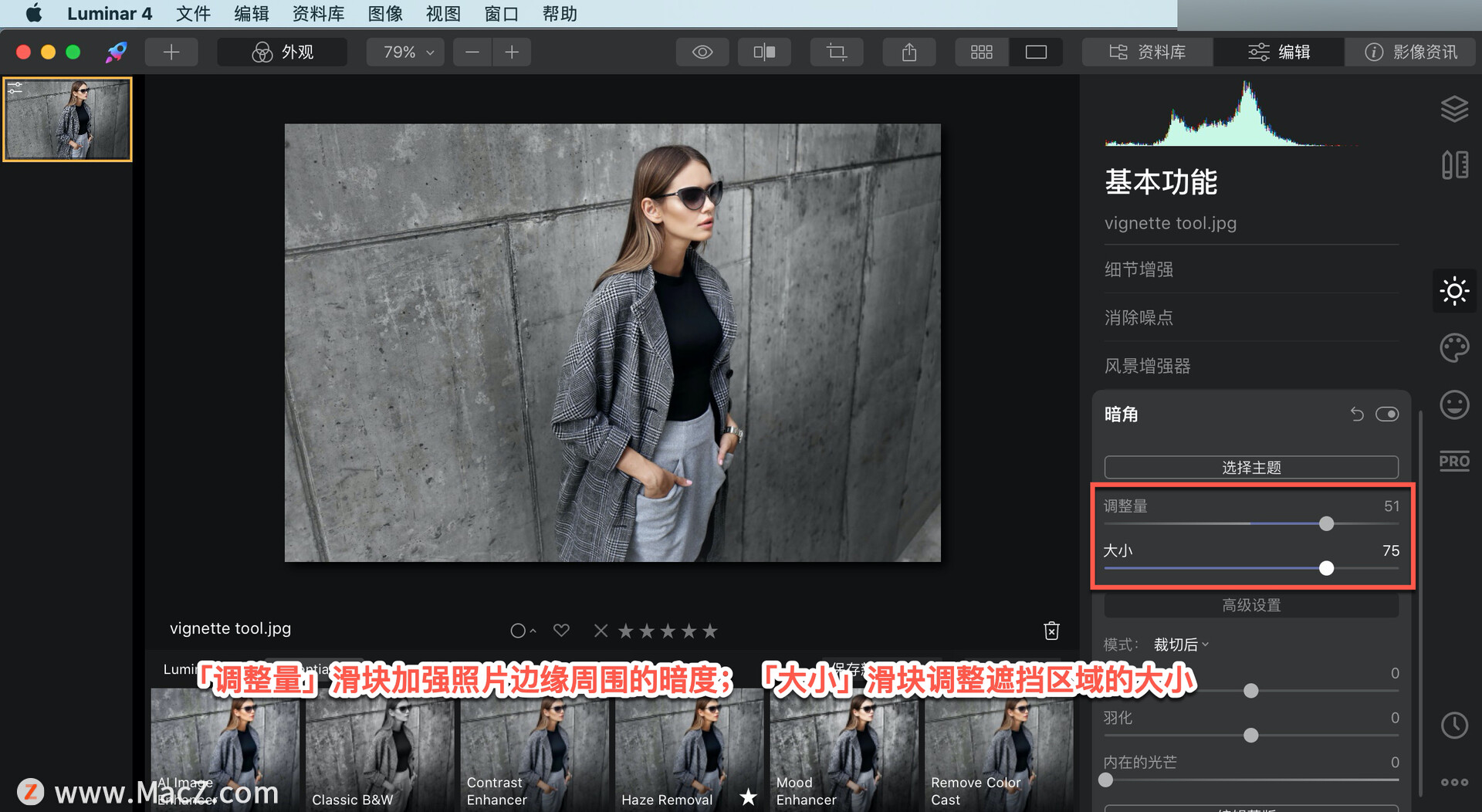The image size is (1482, 812).
Task: Select the Essentials sun icon
Action: coord(1454,291)
